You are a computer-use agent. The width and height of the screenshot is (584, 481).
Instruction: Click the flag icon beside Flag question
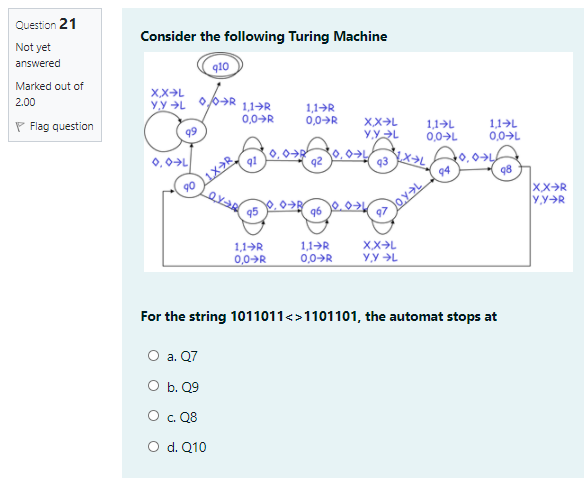20,127
